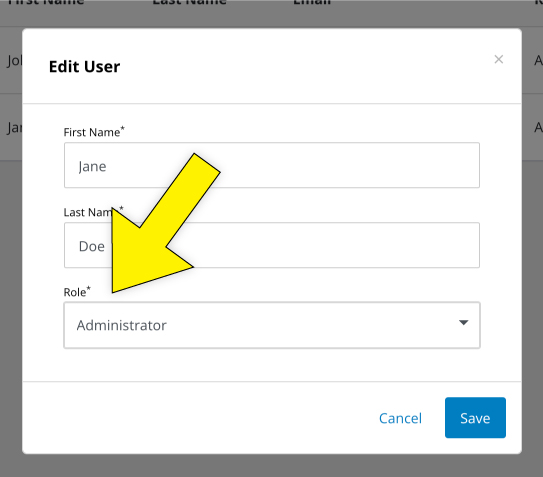Image resolution: width=543 pixels, height=477 pixels.
Task: Click the Role dropdown arrow
Action: pyautogui.click(x=463, y=323)
